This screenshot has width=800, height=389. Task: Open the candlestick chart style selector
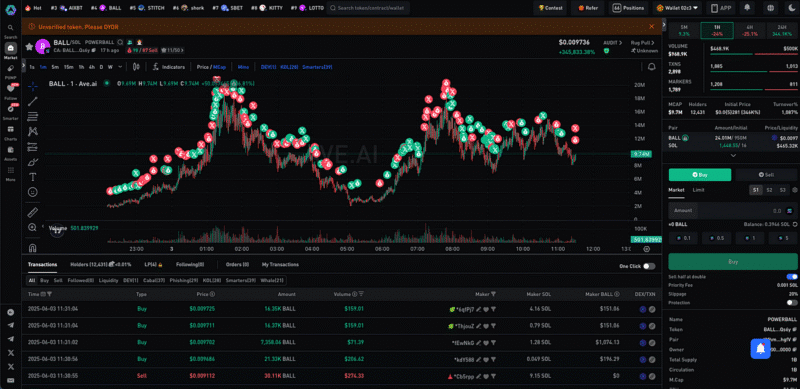click(136, 67)
